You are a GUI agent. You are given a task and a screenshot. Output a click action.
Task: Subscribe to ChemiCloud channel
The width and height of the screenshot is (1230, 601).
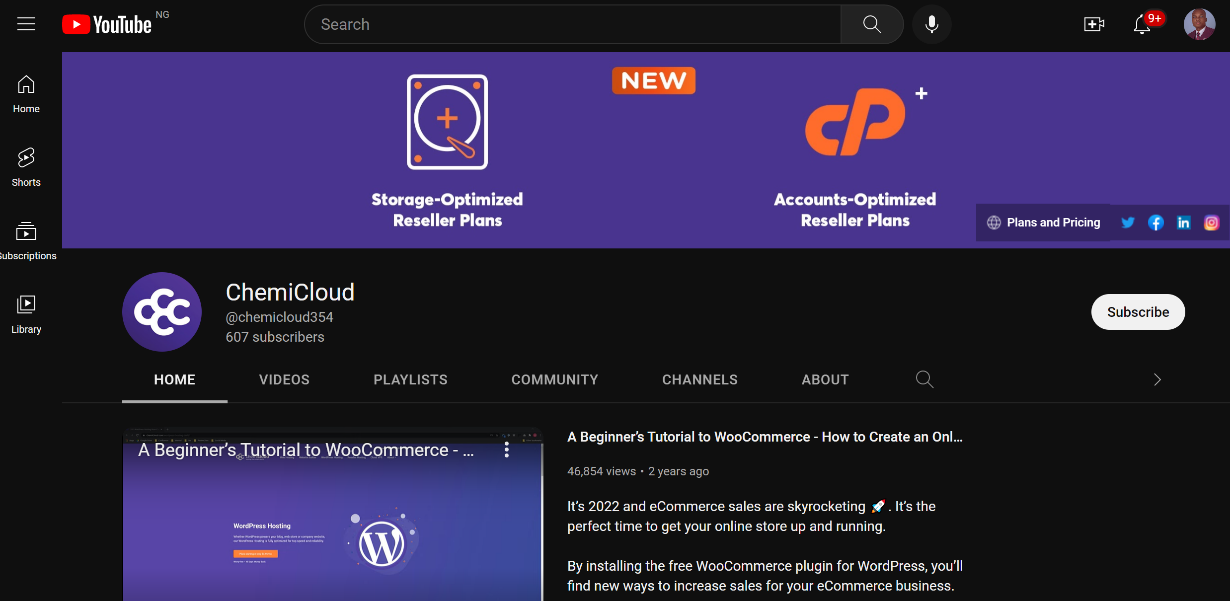coord(1138,312)
